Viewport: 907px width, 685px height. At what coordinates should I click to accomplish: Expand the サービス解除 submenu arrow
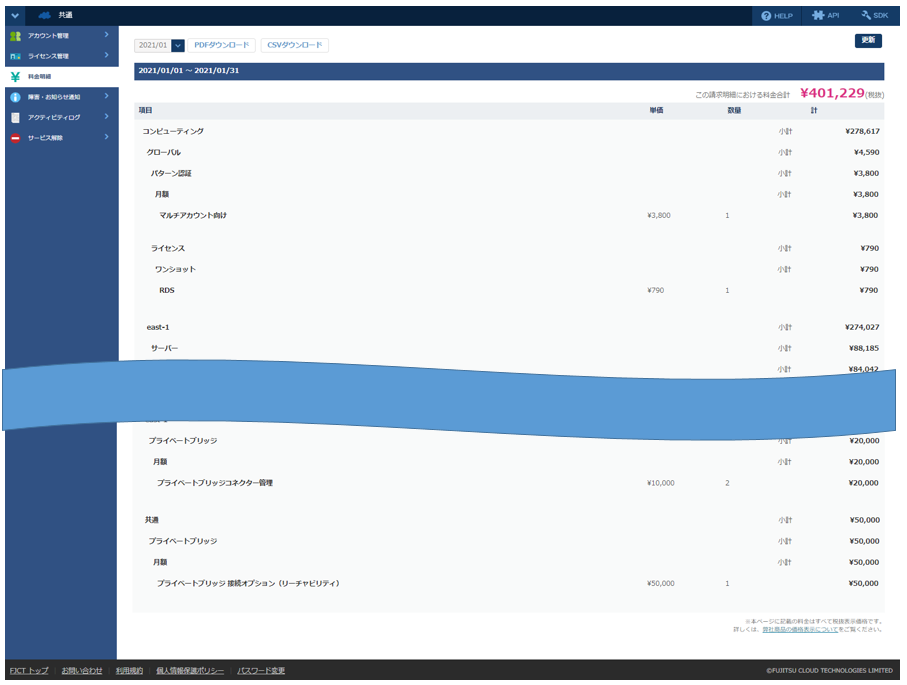click(106, 138)
